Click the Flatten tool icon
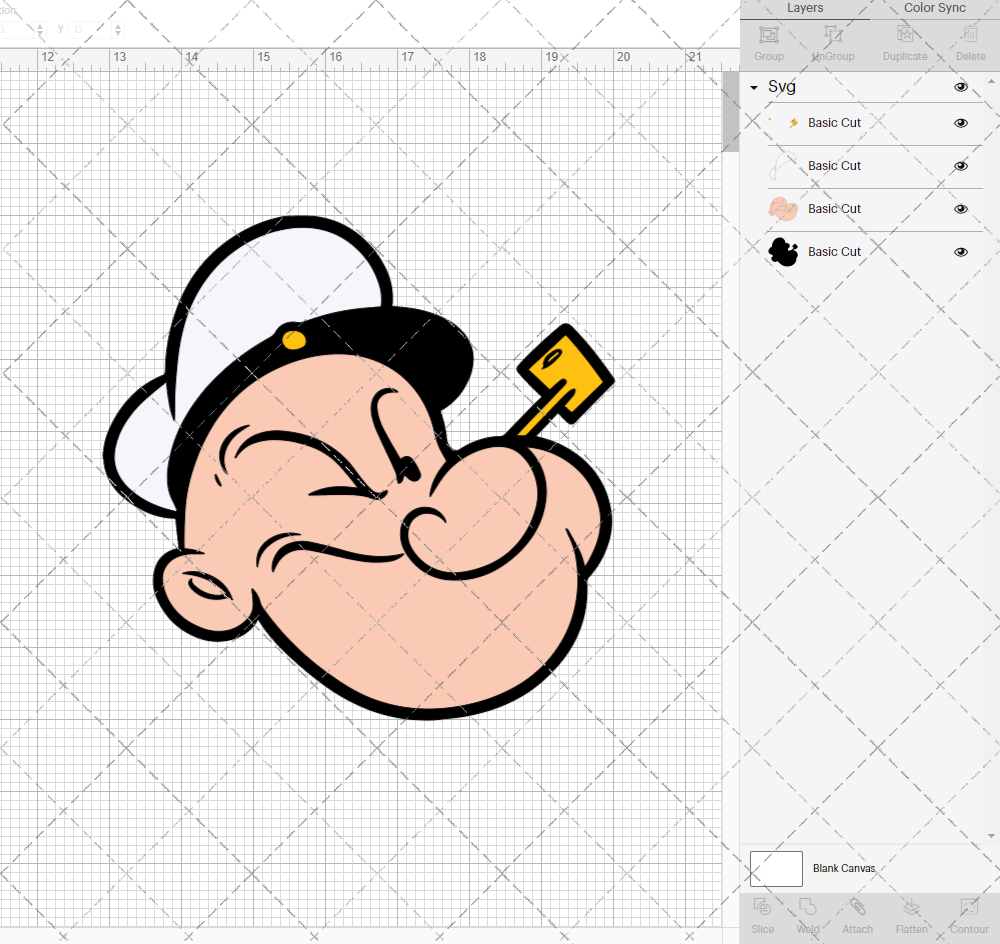This screenshot has width=1000, height=944. click(x=911, y=907)
